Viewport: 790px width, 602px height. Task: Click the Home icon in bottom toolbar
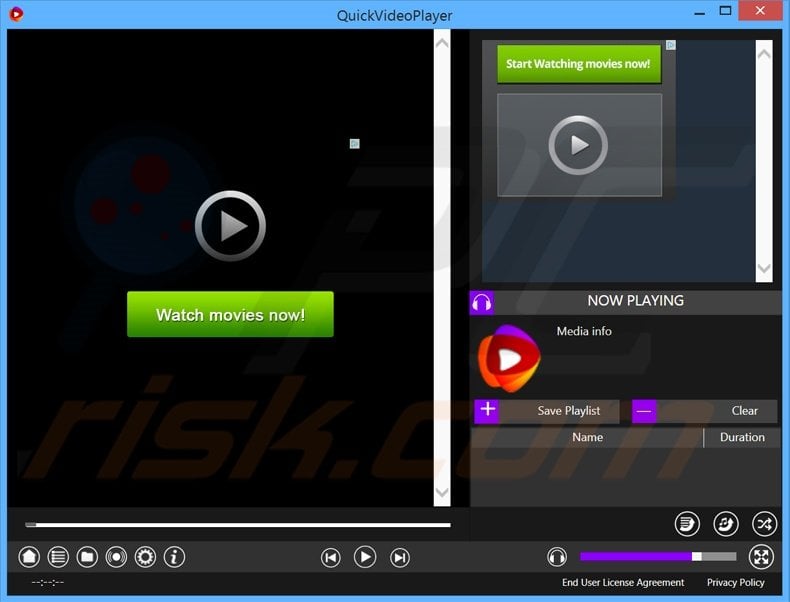click(x=29, y=557)
